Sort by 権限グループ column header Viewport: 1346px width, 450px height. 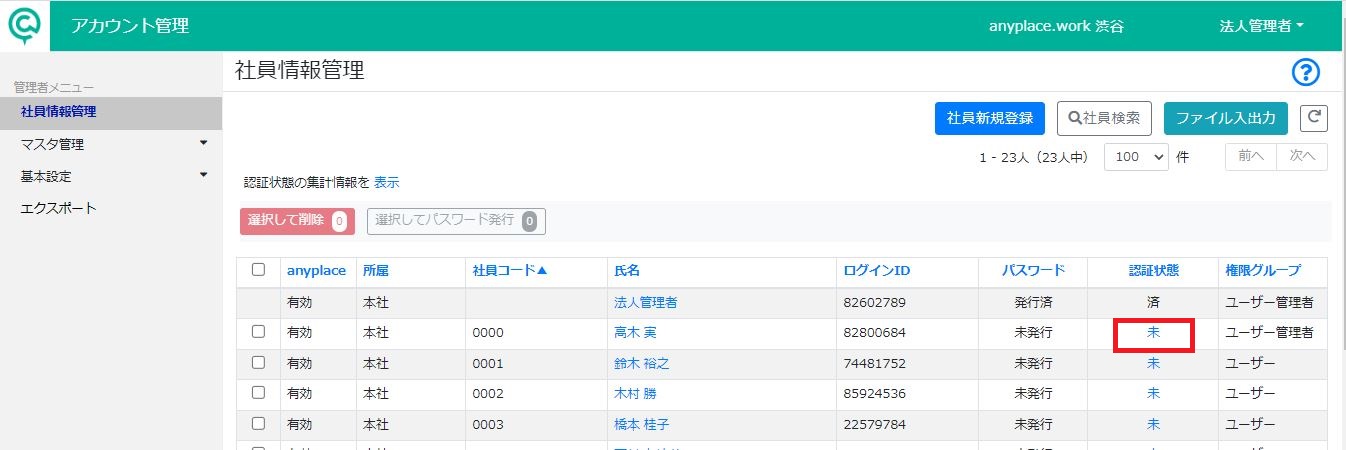[x=1264, y=270]
